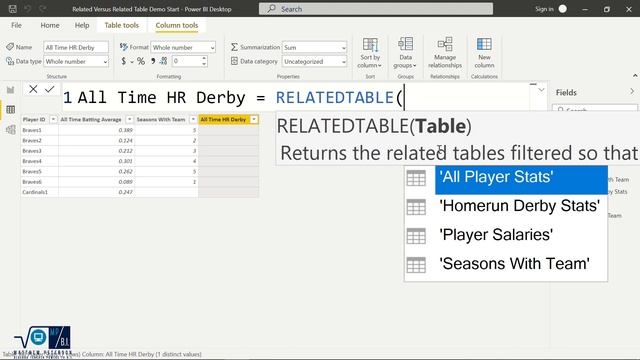Open All Time Batting Average column filter
The image size is (640, 360).
tap(129, 119)
